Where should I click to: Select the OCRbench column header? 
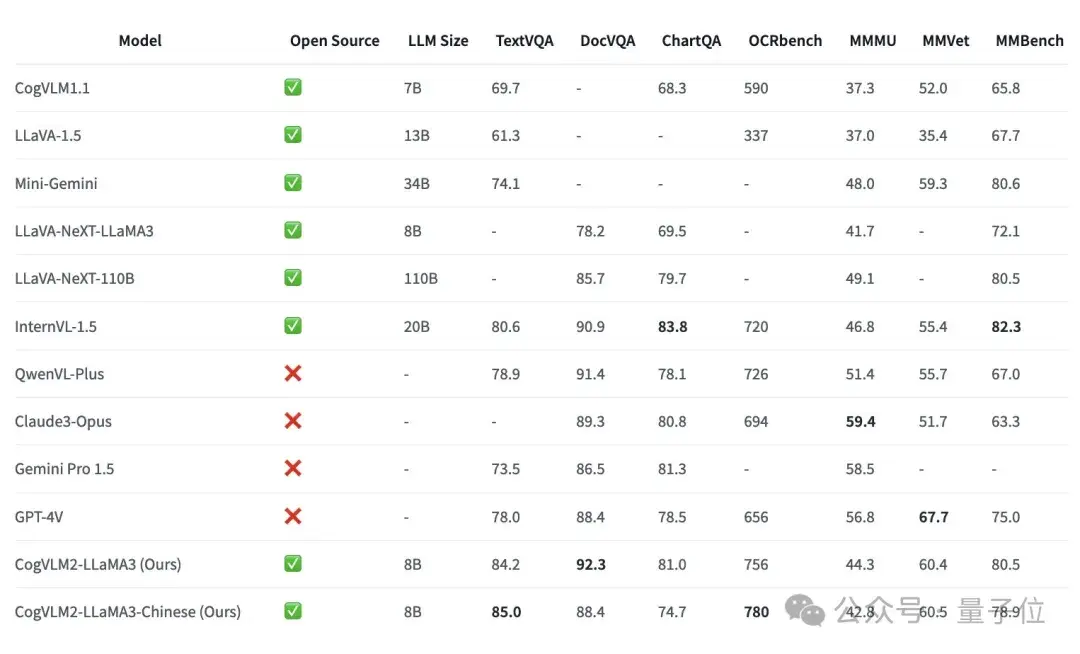coord(785,41)
